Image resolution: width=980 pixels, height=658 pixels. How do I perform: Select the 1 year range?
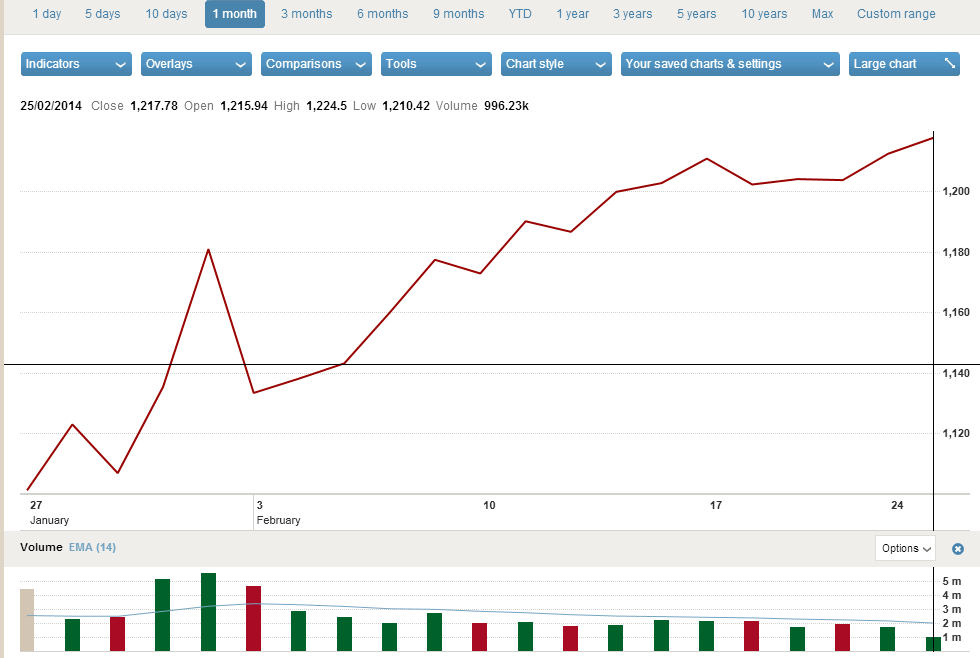point(573,14)
